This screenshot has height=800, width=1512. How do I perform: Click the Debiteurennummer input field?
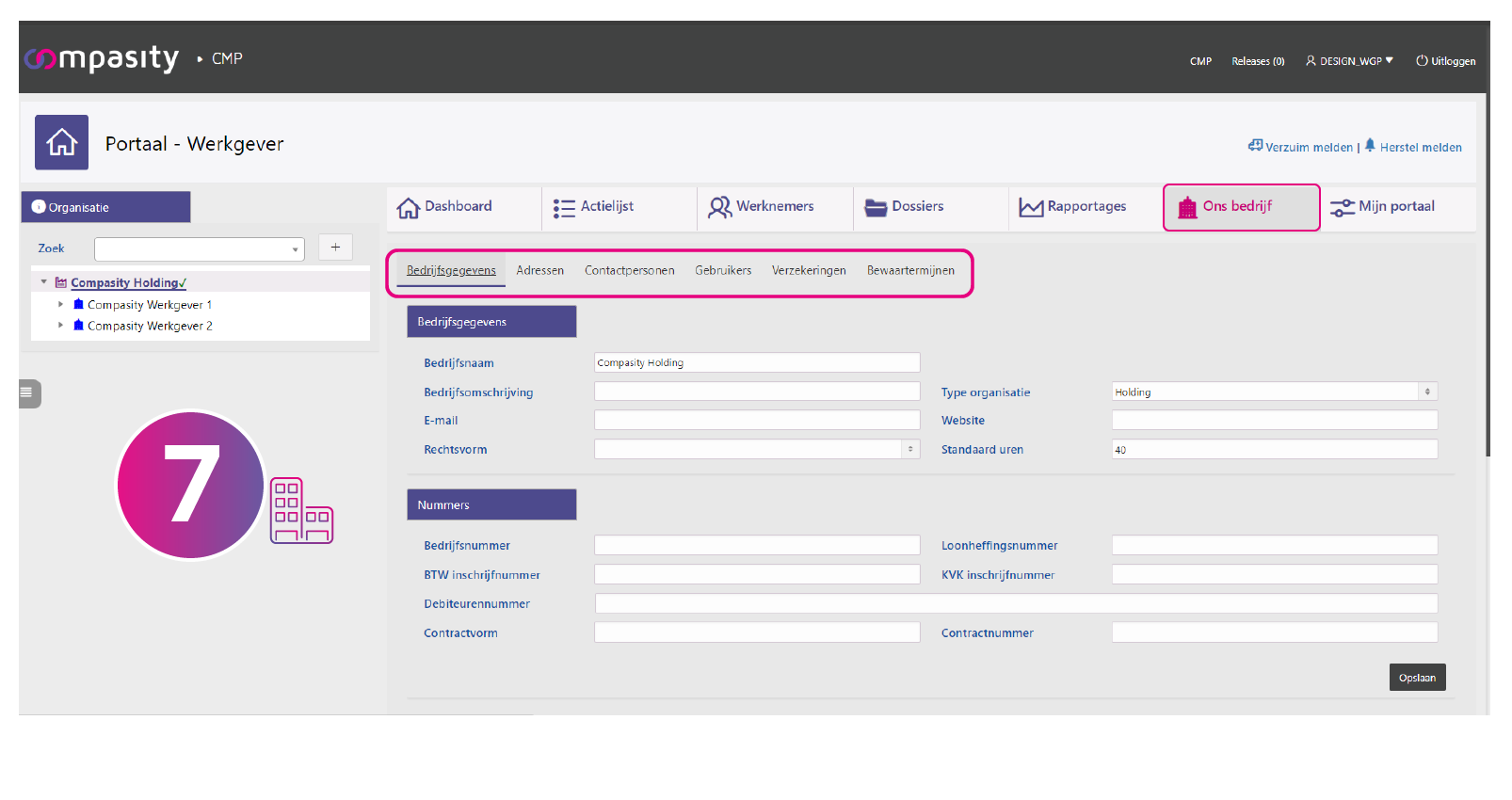point(1016,603)
